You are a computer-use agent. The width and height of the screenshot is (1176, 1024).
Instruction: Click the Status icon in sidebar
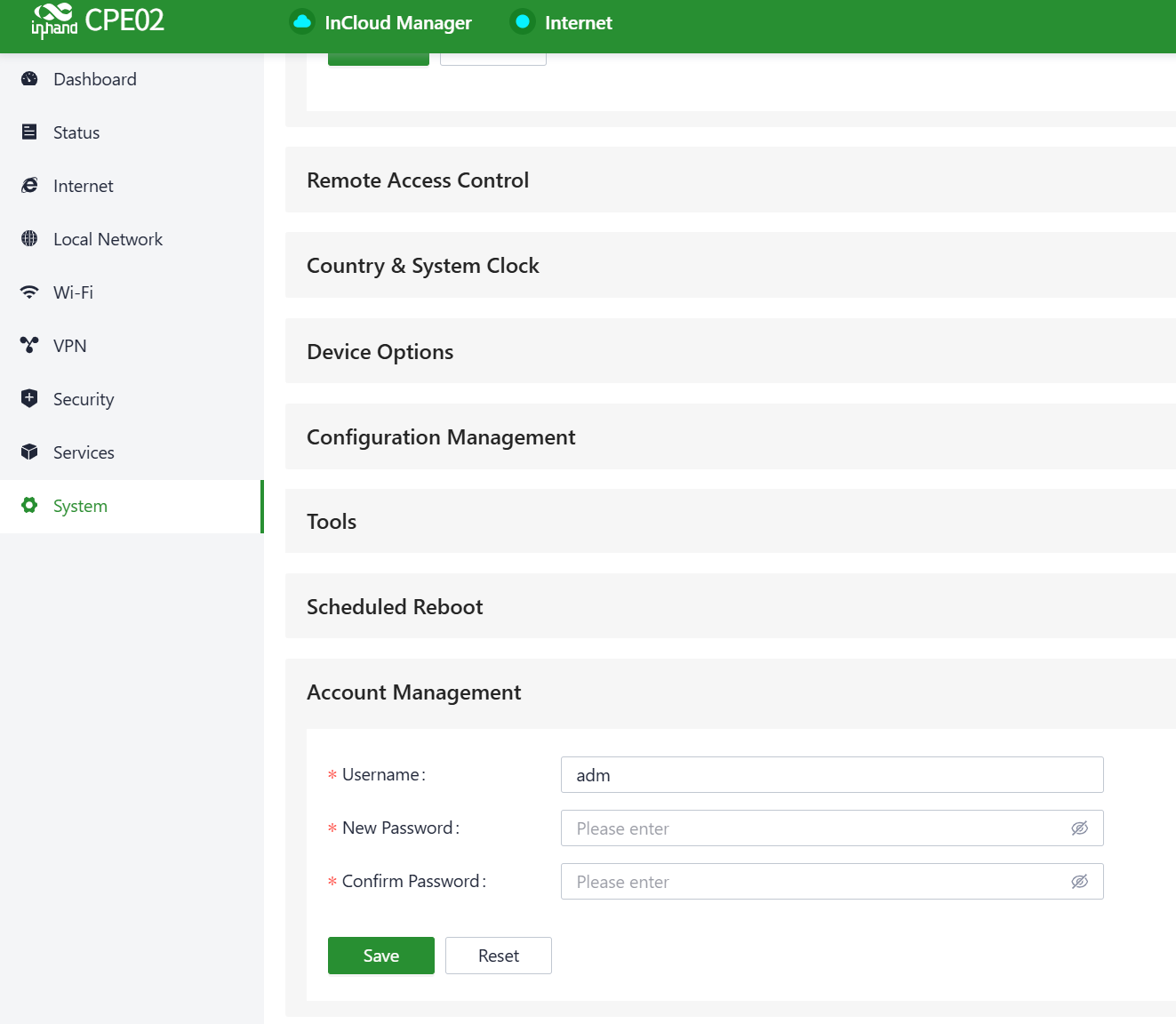coord(29,132)
